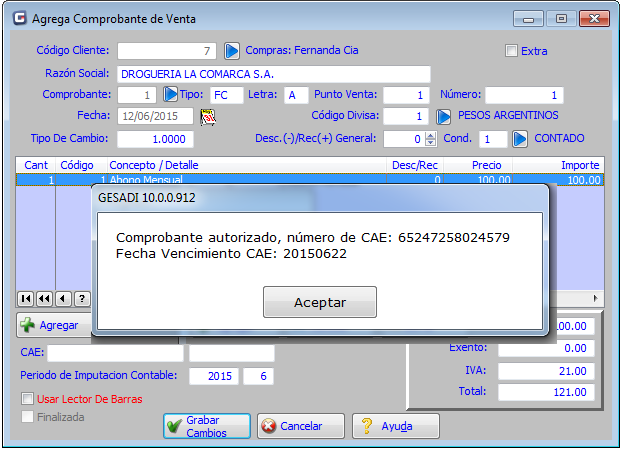Click calendar icon beside Fecha field
Screen dimensions: 621x449
coord(209,116)
